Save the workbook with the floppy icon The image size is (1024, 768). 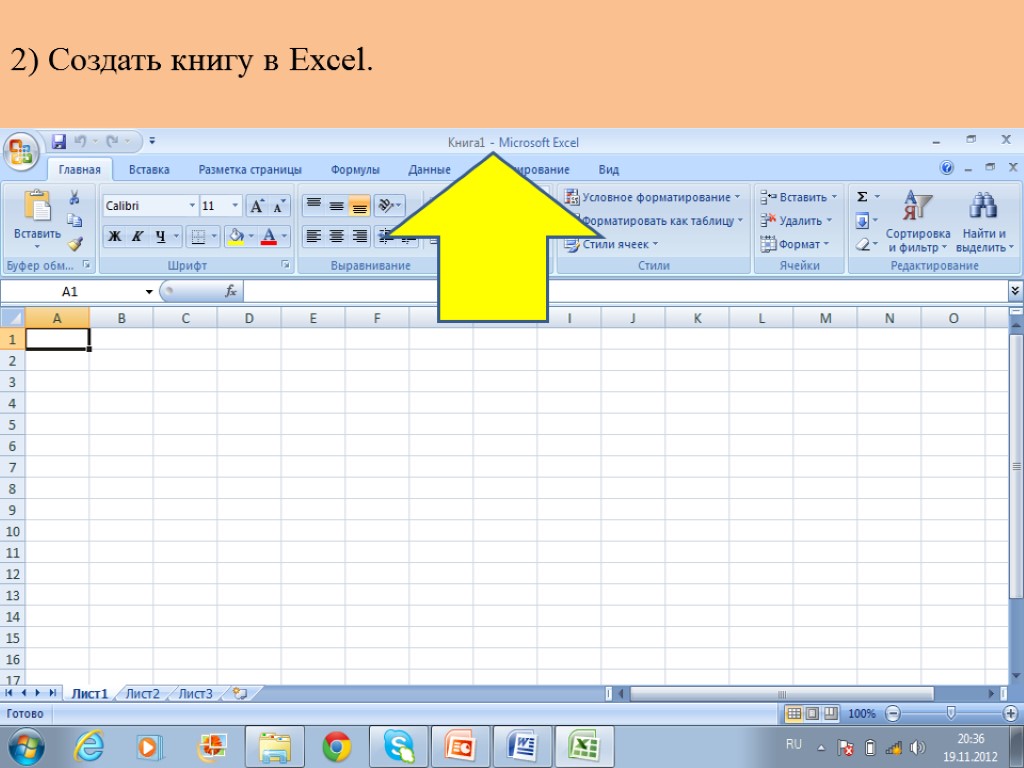click(59, 141)
